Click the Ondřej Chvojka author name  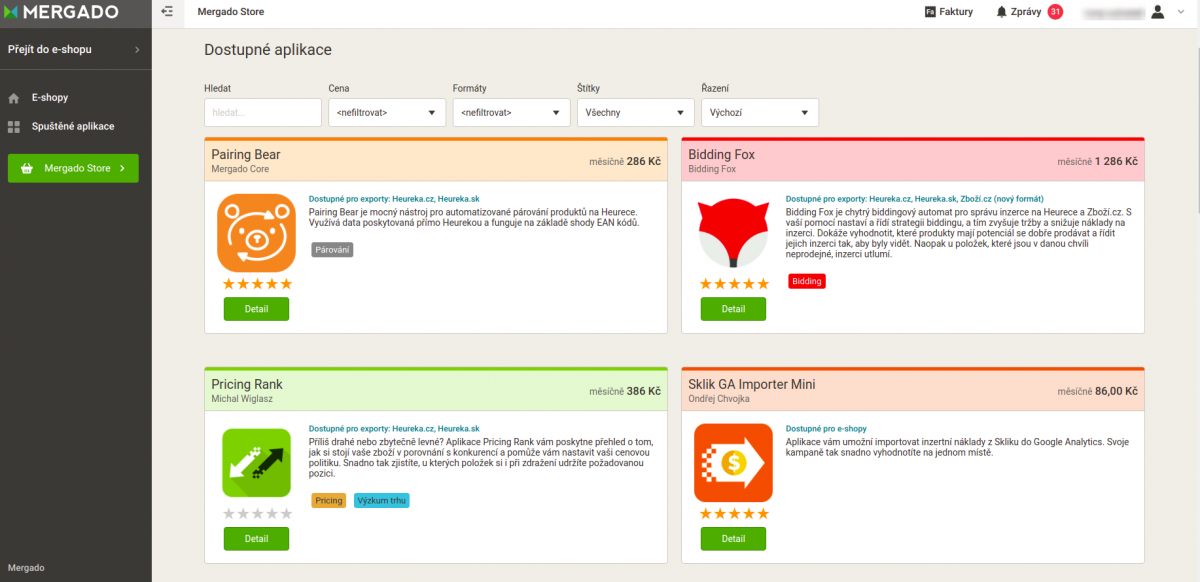click(x=719, y=399)
